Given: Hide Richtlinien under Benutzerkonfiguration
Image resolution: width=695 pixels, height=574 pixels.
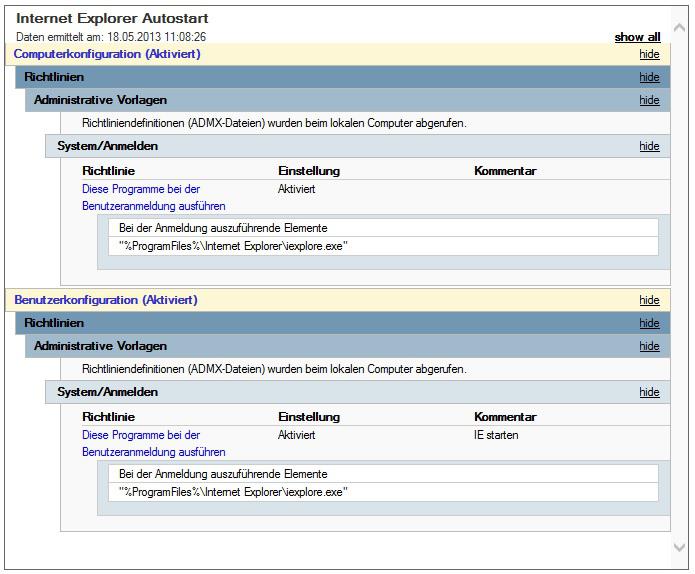Looking at the screenshot, I should [649, 323].
